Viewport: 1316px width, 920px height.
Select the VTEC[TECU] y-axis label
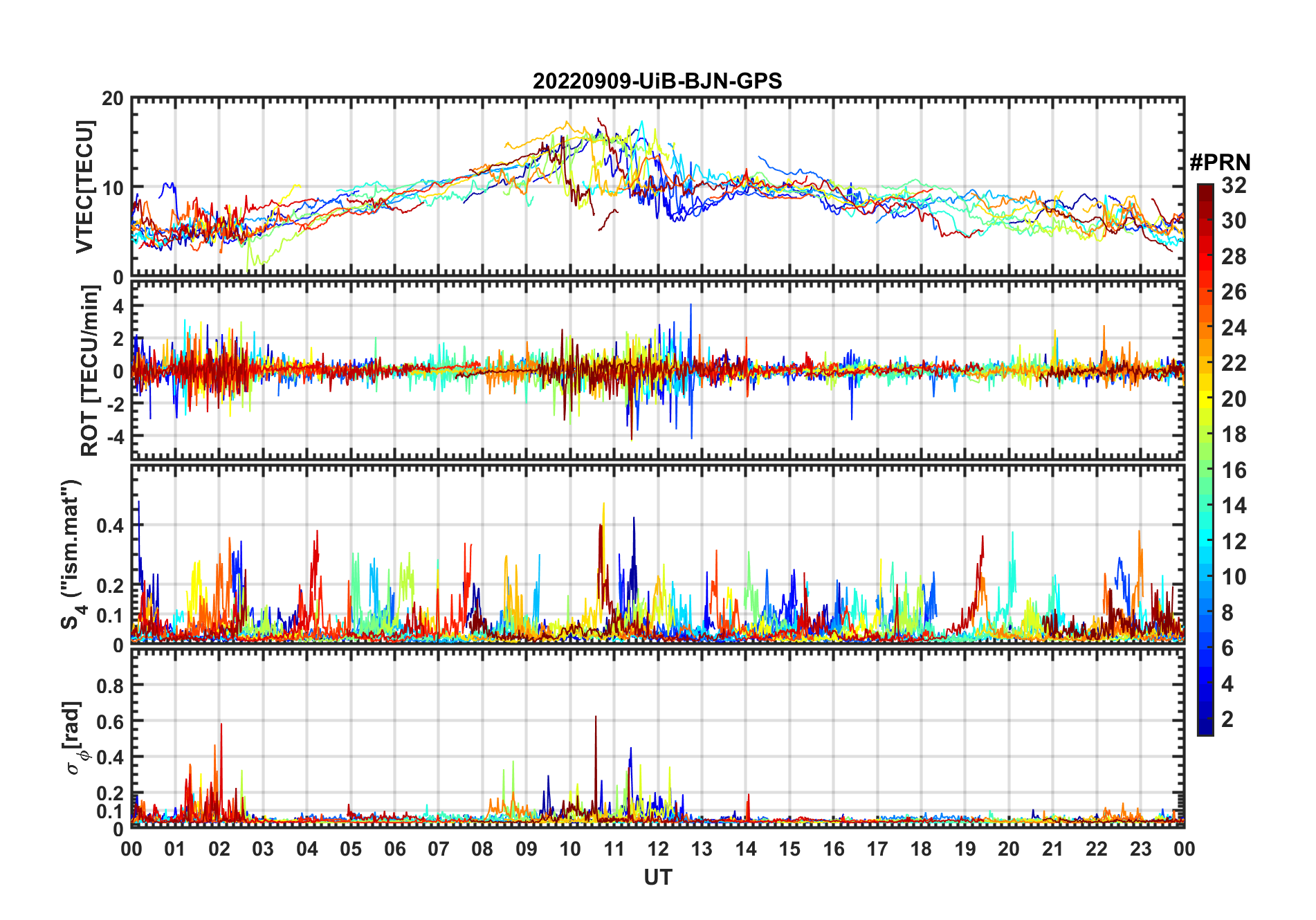pyautogui.click(x=84, y=187)
